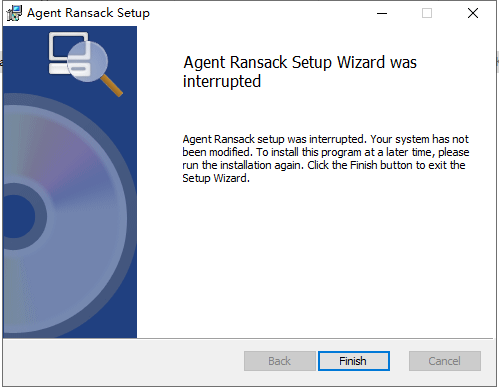Click the 'Setup Wizard was interrupted' heading
The width and height of the screenshot is (499, 389).
300,72
